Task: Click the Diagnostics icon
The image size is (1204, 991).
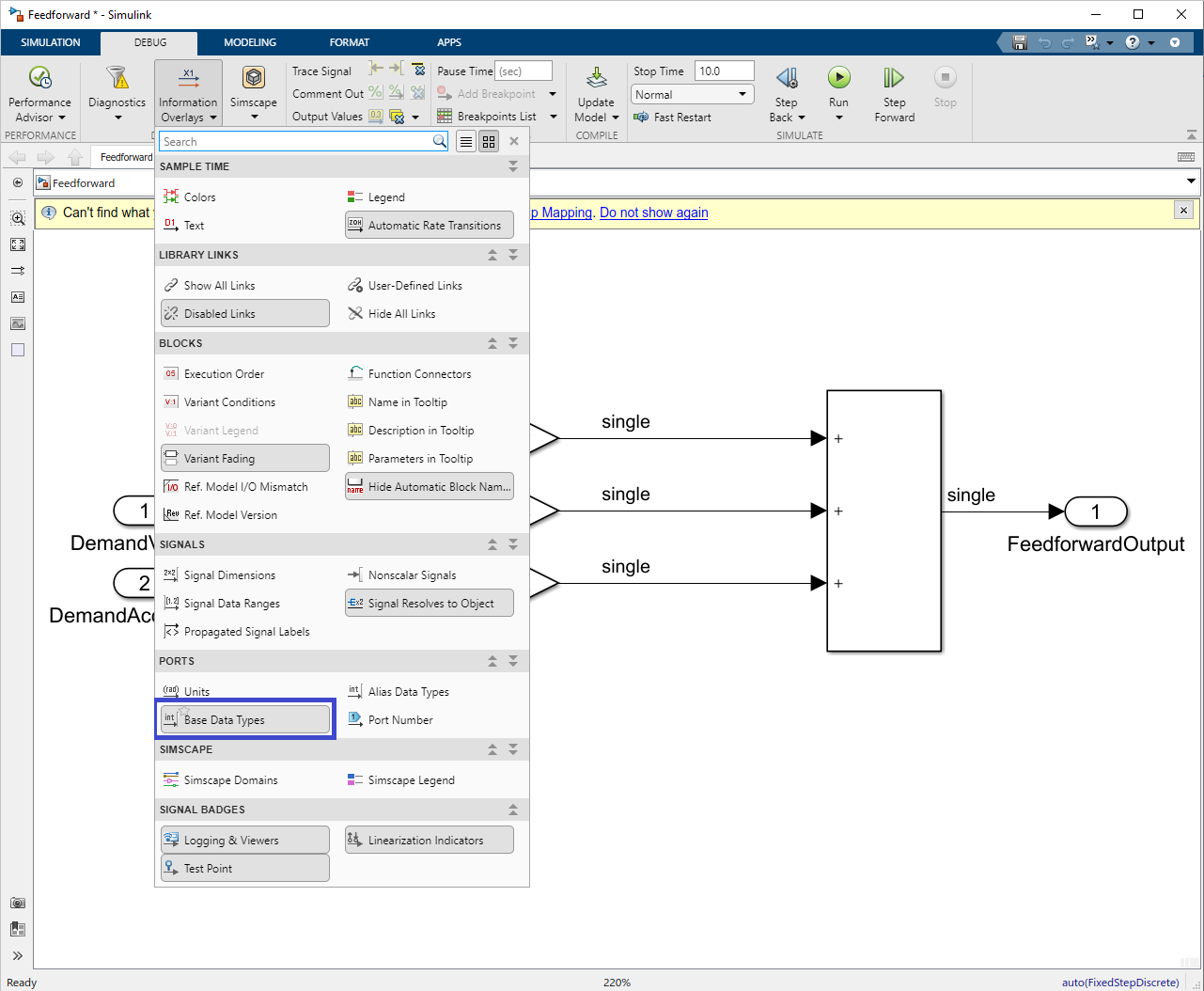Action: 117,91
